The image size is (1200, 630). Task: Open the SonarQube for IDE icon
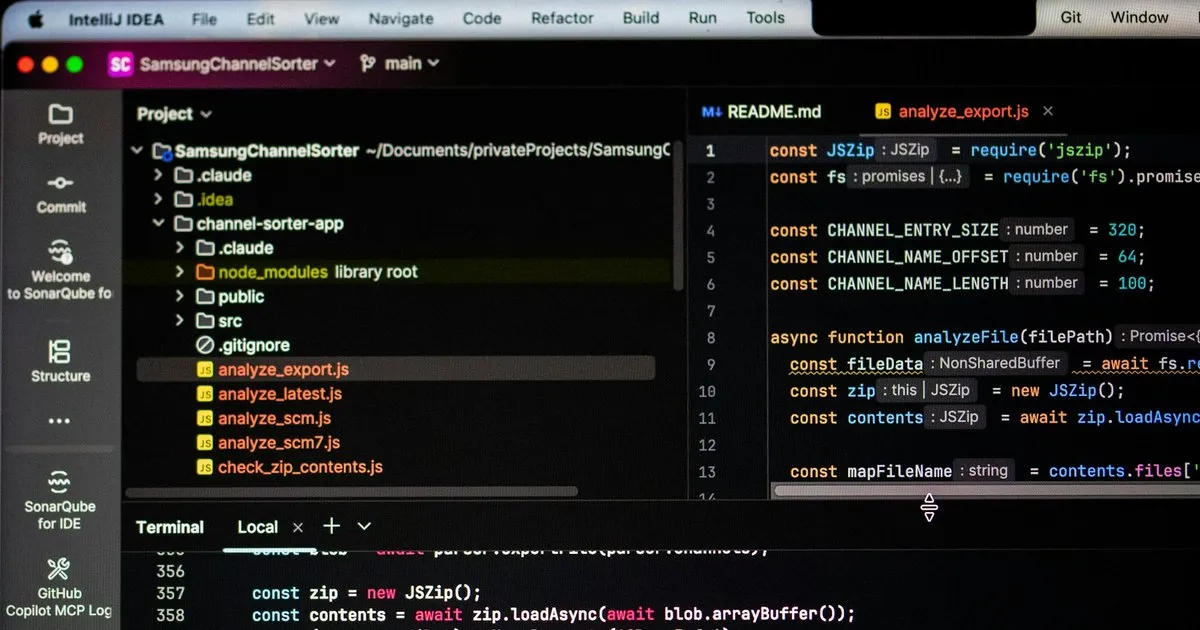click(x=60, y=481)
